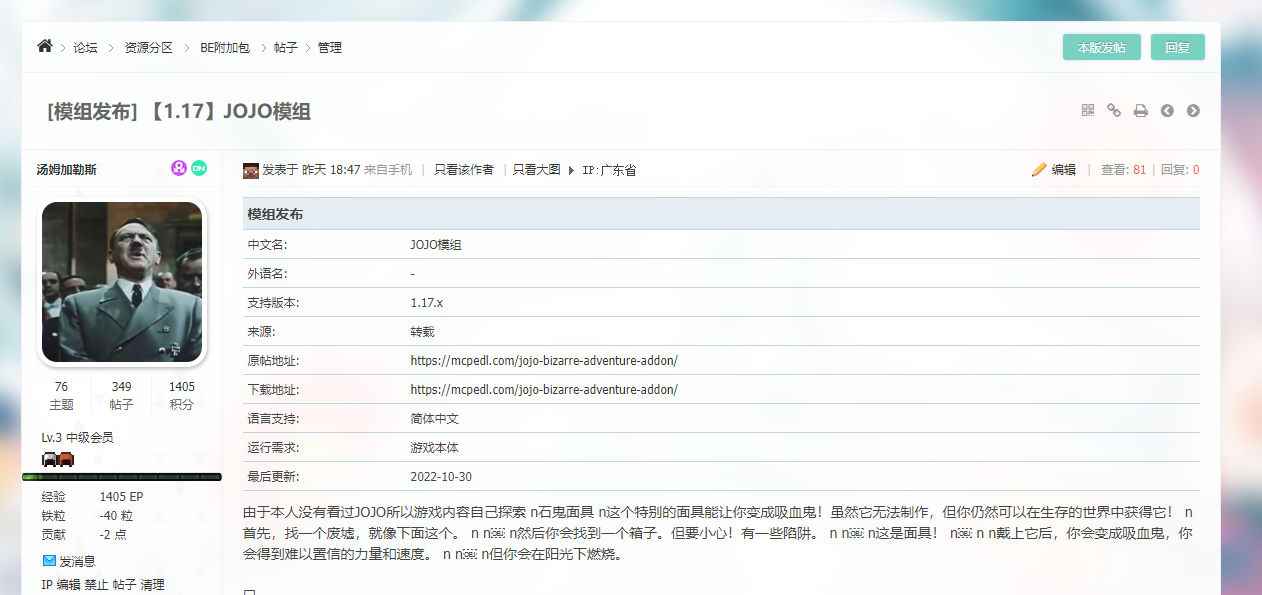The width and height of the screenshot is (1262, 595).
Task: Click the post time 昨天 18:47
Action: point(331,170)
